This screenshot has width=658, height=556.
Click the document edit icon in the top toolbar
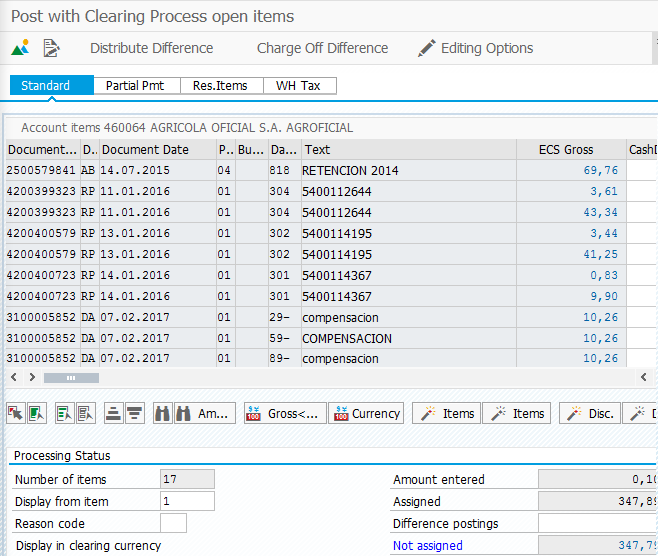(52, 48)
